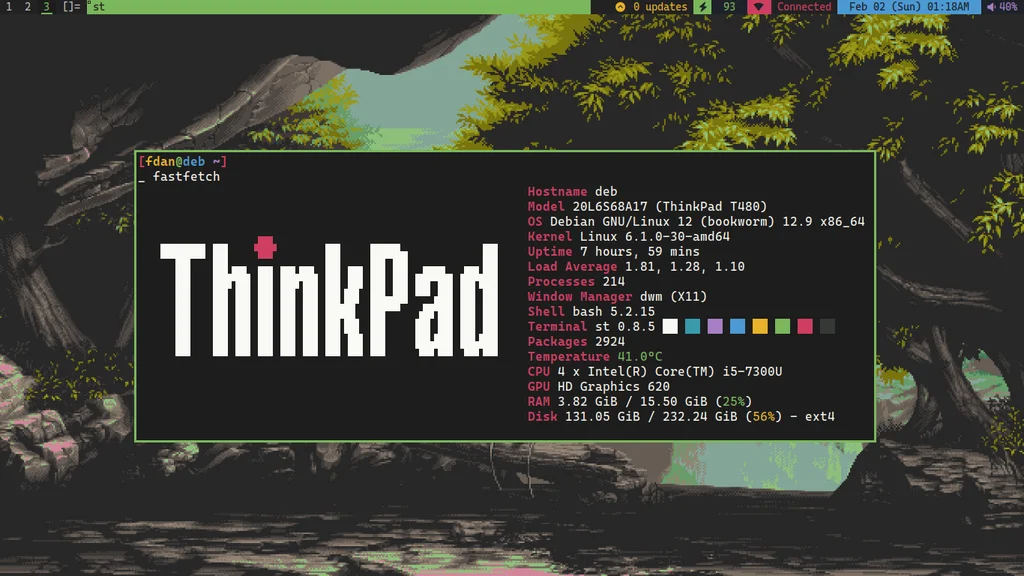Click the Shell bash 5.2.15 line
This screenshot has width=1024, height=576.
tap(591, 312)
